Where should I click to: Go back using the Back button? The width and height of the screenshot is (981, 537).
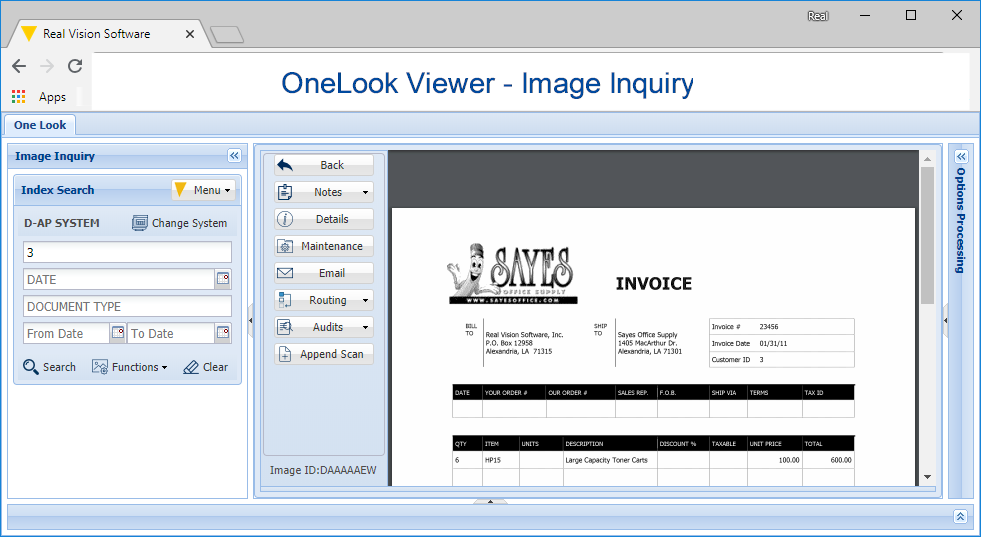coord(323,165)
